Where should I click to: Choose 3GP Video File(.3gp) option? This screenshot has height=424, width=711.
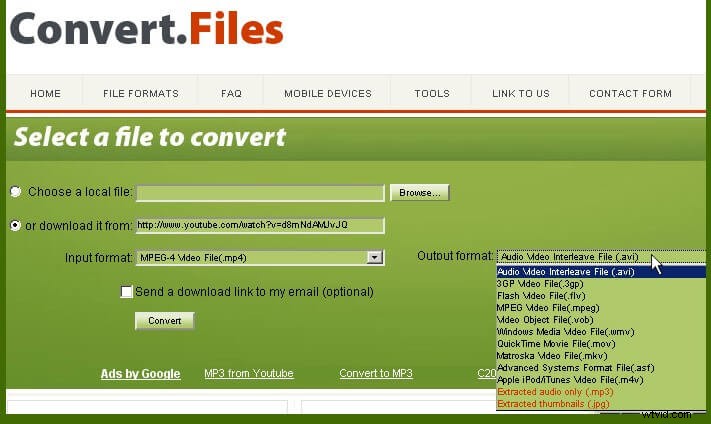(601, 284)
